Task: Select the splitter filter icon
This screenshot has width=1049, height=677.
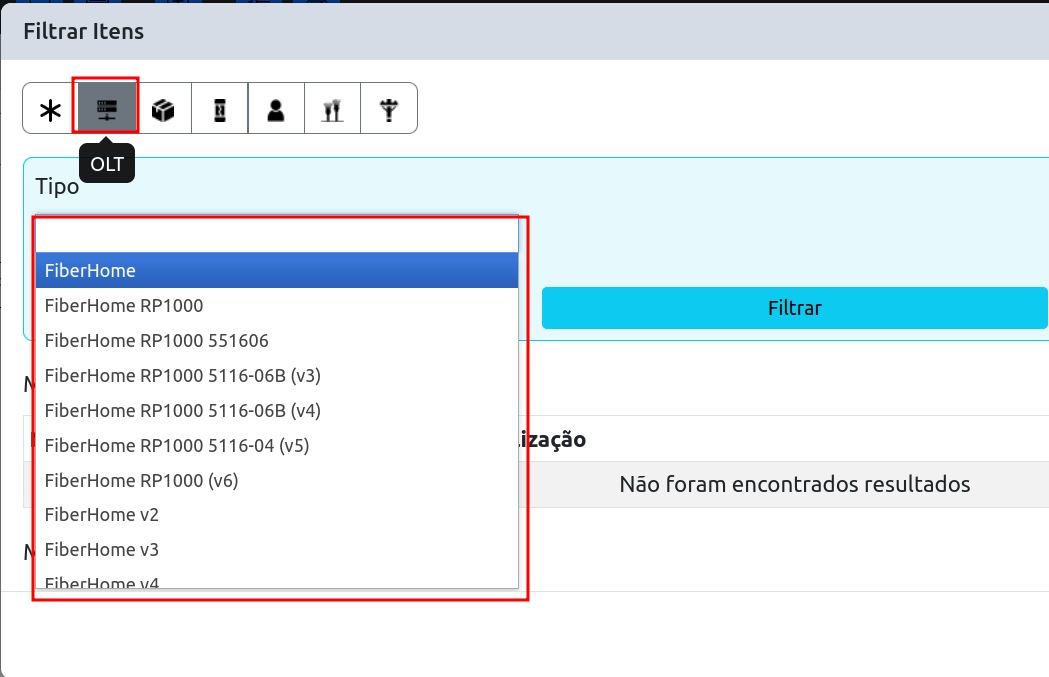Action: click(x=389, y=109)
